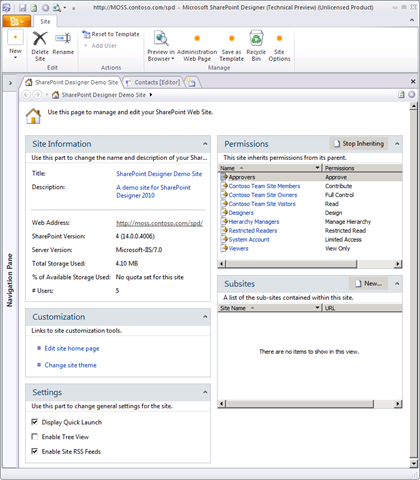Click the new tab icon beside Contacts tab
The height and width of the screenshot is (480, 420).
point(191,82)
